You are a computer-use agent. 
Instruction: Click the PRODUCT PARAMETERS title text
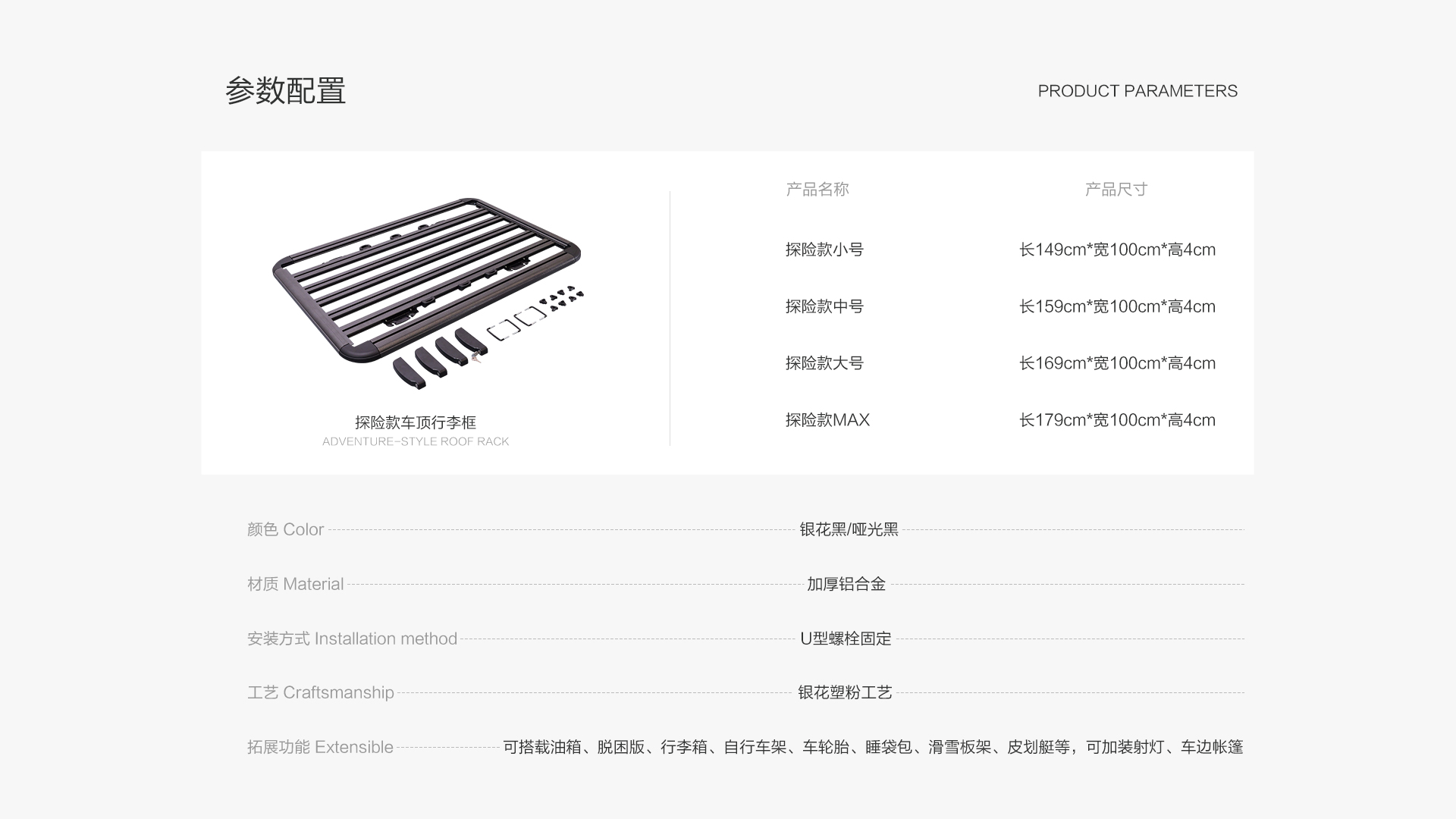1137,91
